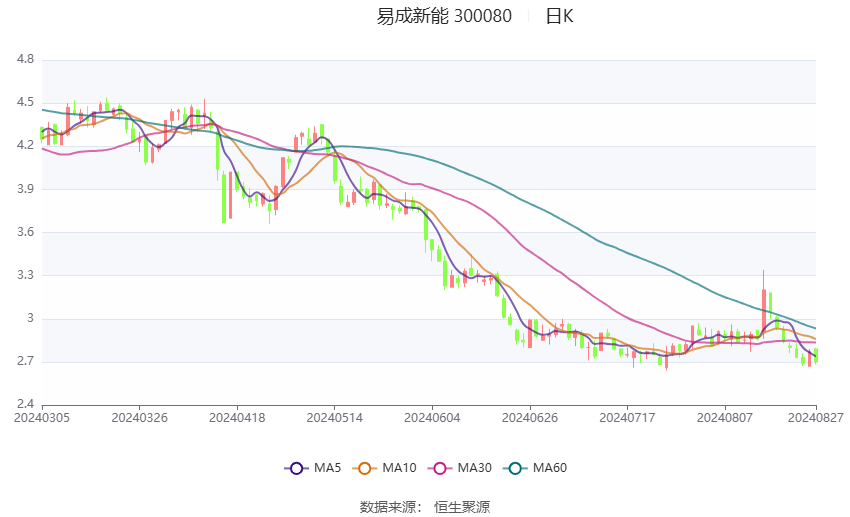Viewport: 850px width, 517px height.
Task: Click y-axis value 4.2
Action: 25,145
